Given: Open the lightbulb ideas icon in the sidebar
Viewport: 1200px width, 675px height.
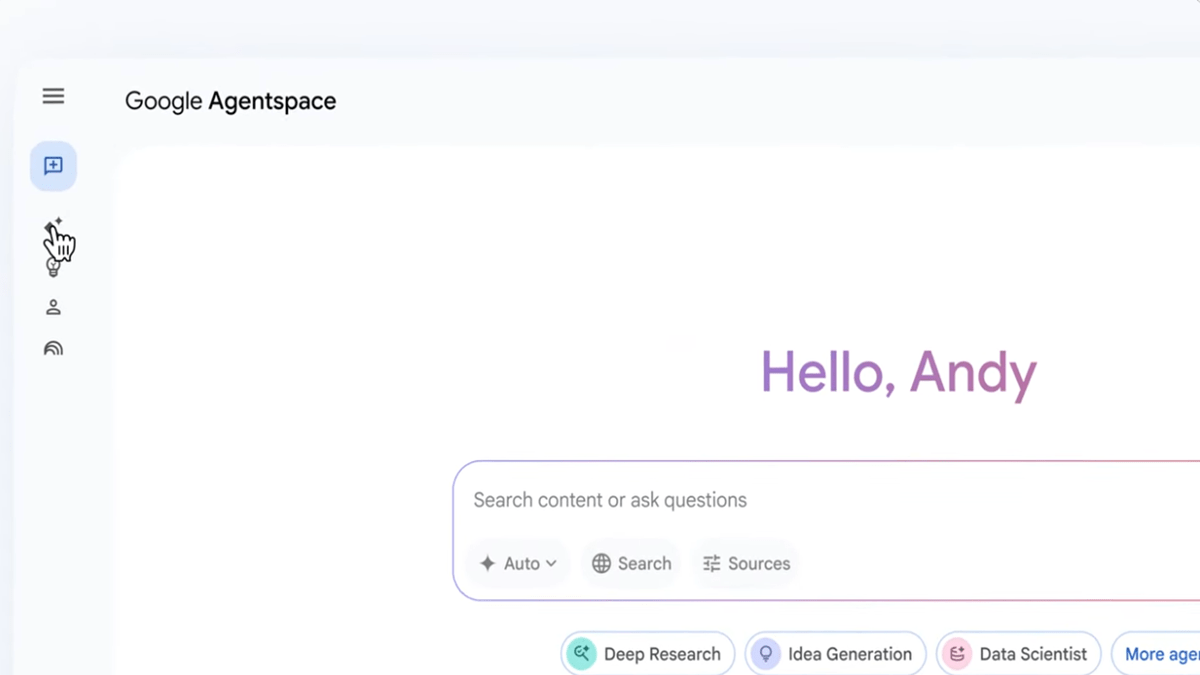Looking at the screenshot, I should 53,267.
